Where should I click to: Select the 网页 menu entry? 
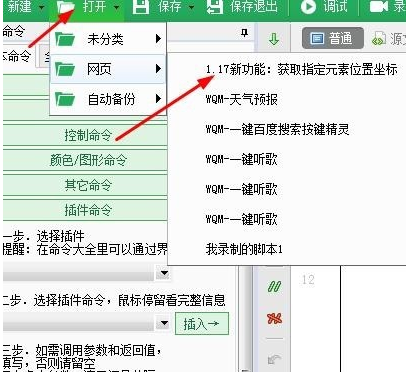point(108,69)
